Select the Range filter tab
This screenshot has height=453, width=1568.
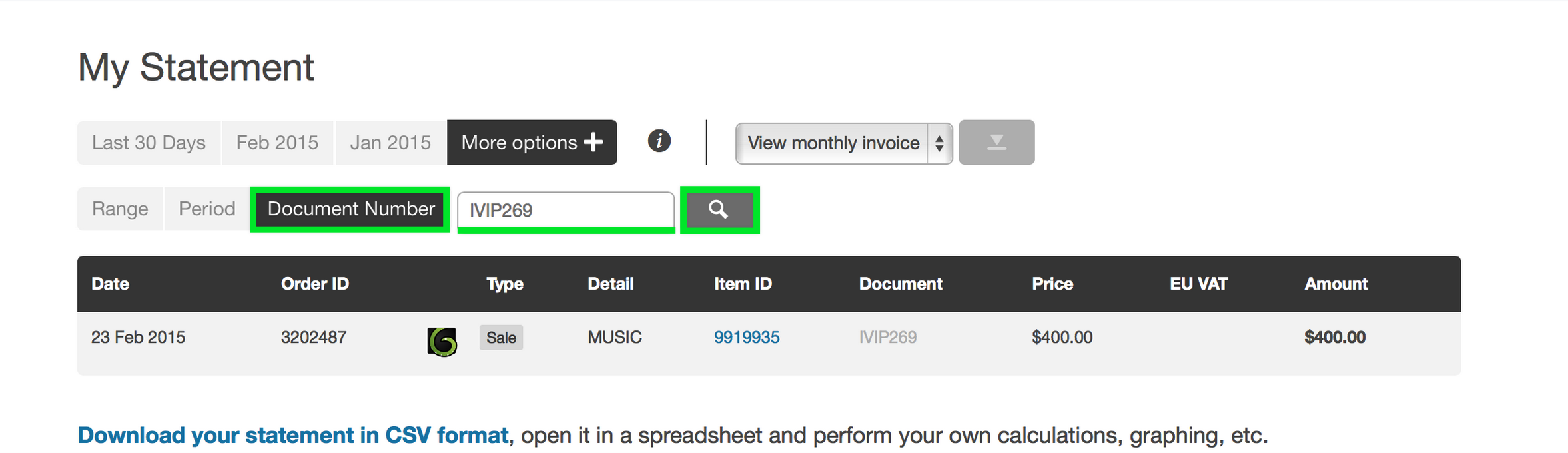119,209
